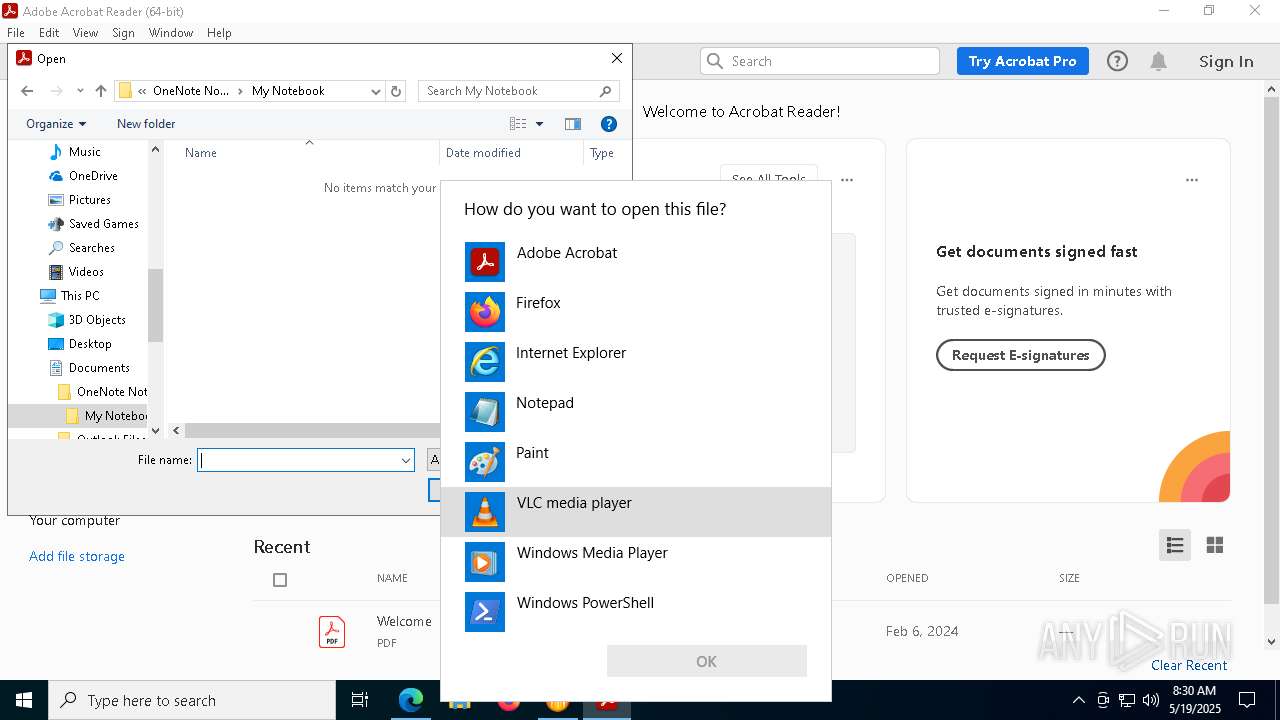Viewport: 1280px width, 720px height.
Task: Open the View menu
Action: point(85,33)
